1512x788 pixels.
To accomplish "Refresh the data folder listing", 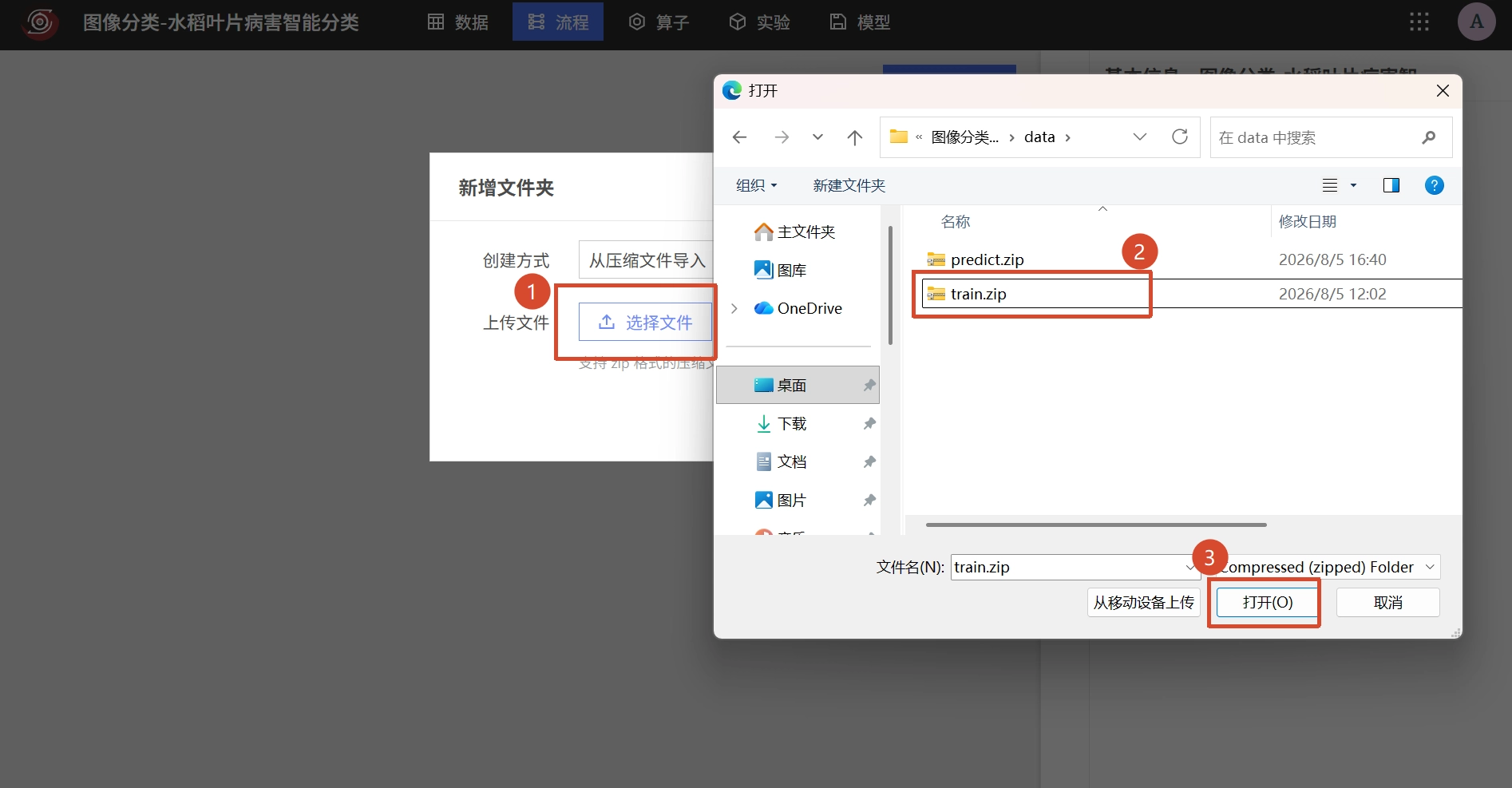I will 1180,137.
